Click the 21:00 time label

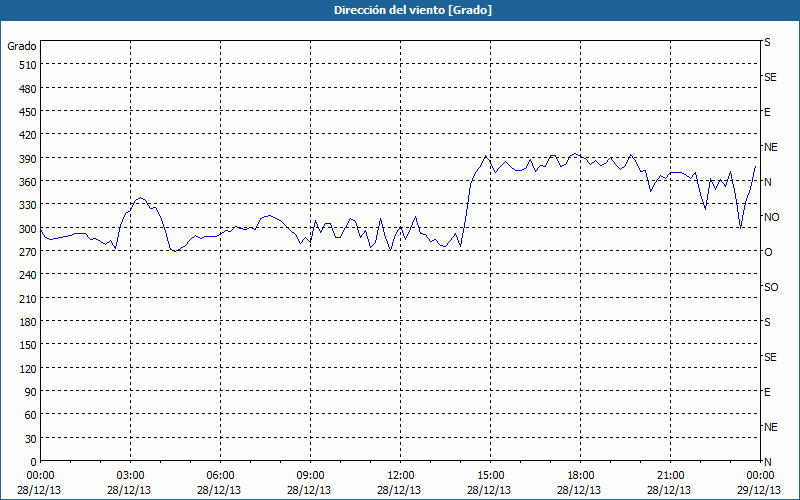coord(670,475)
